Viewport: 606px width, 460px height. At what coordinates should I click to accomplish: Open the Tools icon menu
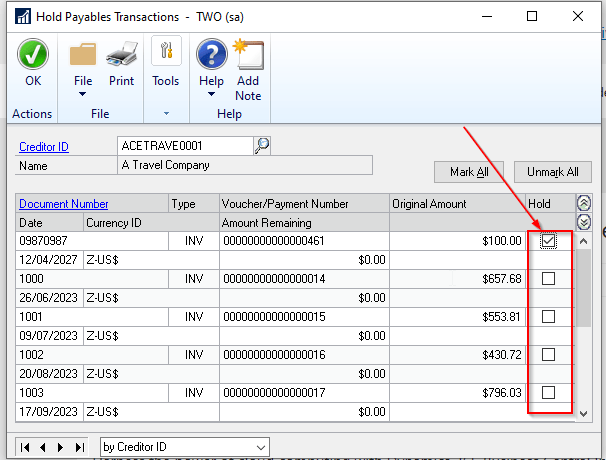tap(165, 55)
